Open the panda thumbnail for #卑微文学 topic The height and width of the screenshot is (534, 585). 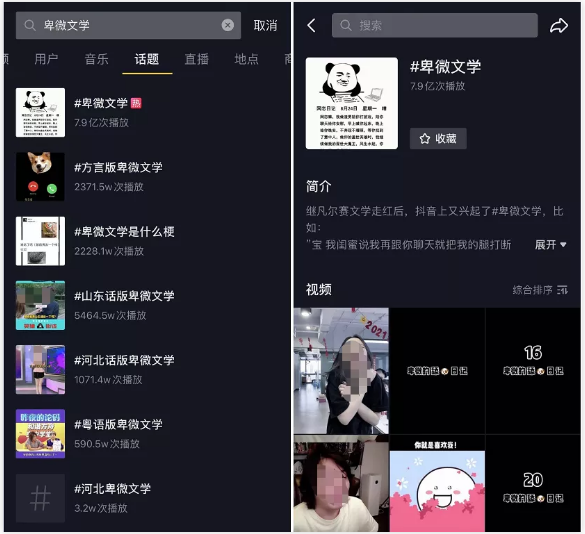40,112
